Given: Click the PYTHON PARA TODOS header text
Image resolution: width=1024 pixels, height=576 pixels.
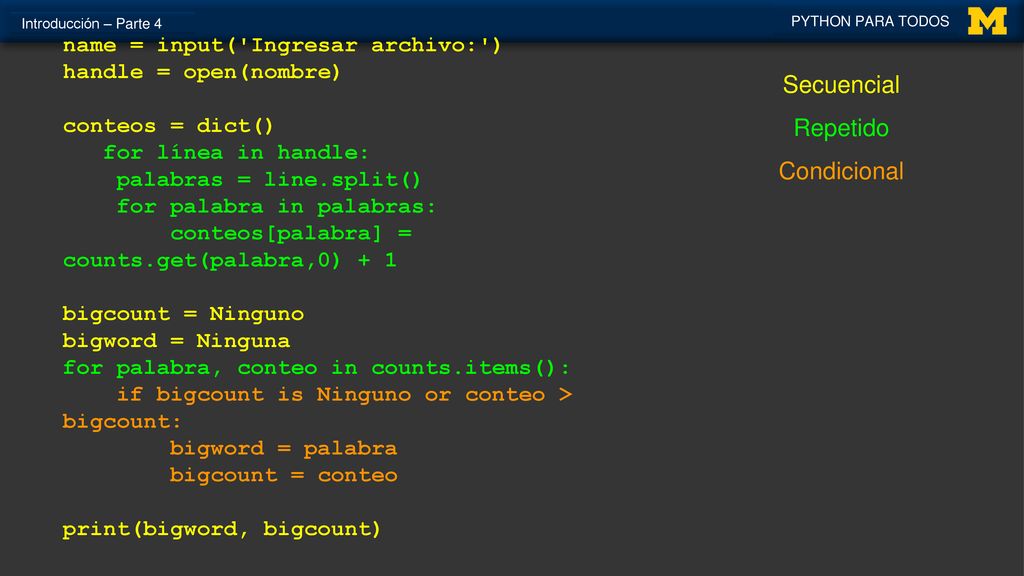Looking at the screenshot, I should (870, 22).
